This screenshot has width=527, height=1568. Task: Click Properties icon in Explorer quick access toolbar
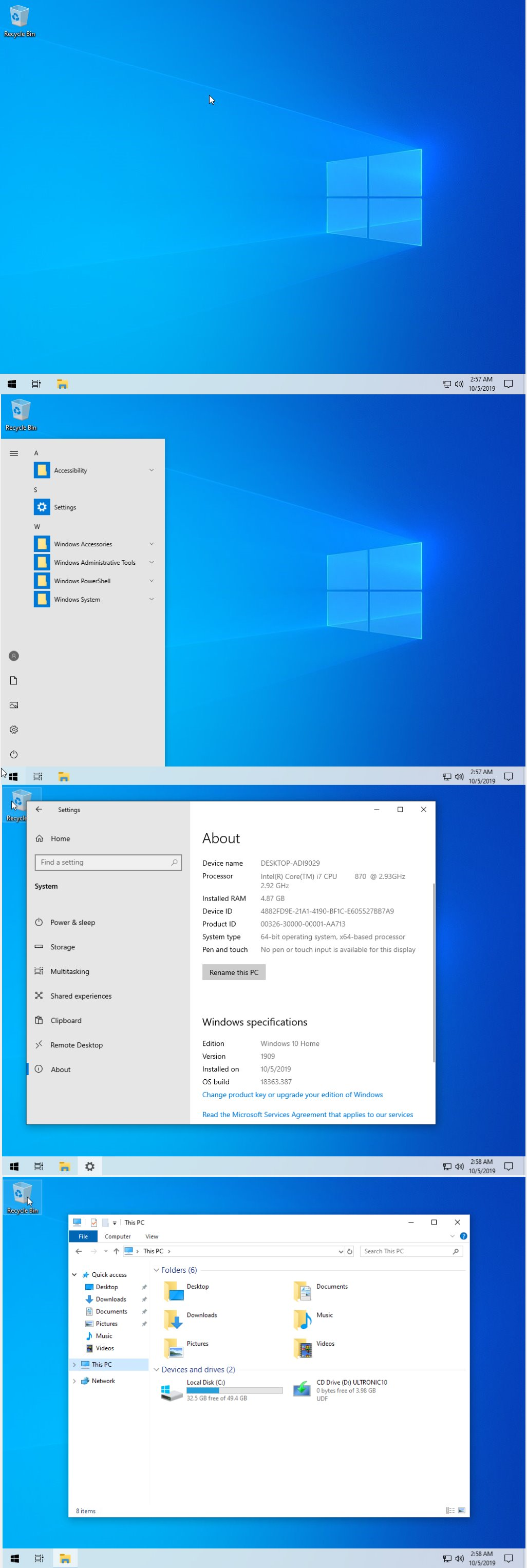94,1222
